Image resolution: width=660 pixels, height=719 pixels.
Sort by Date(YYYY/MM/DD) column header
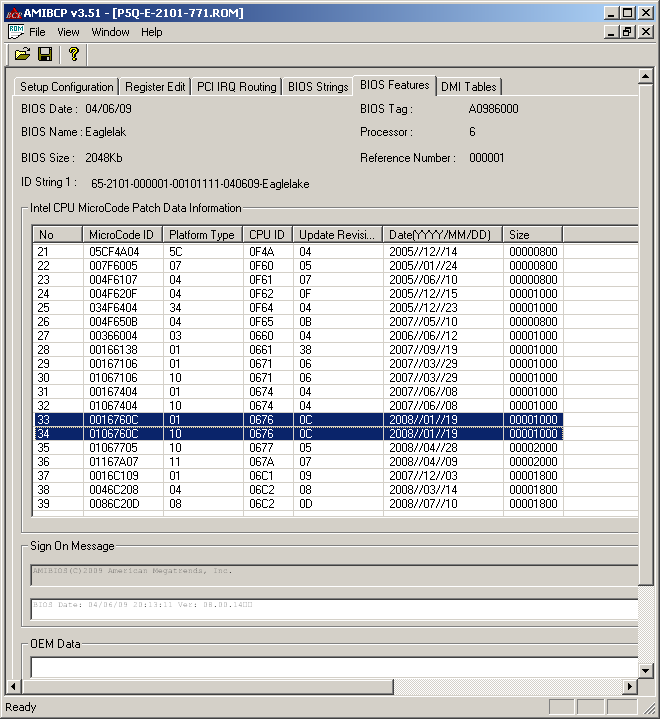tap(443, 234)
